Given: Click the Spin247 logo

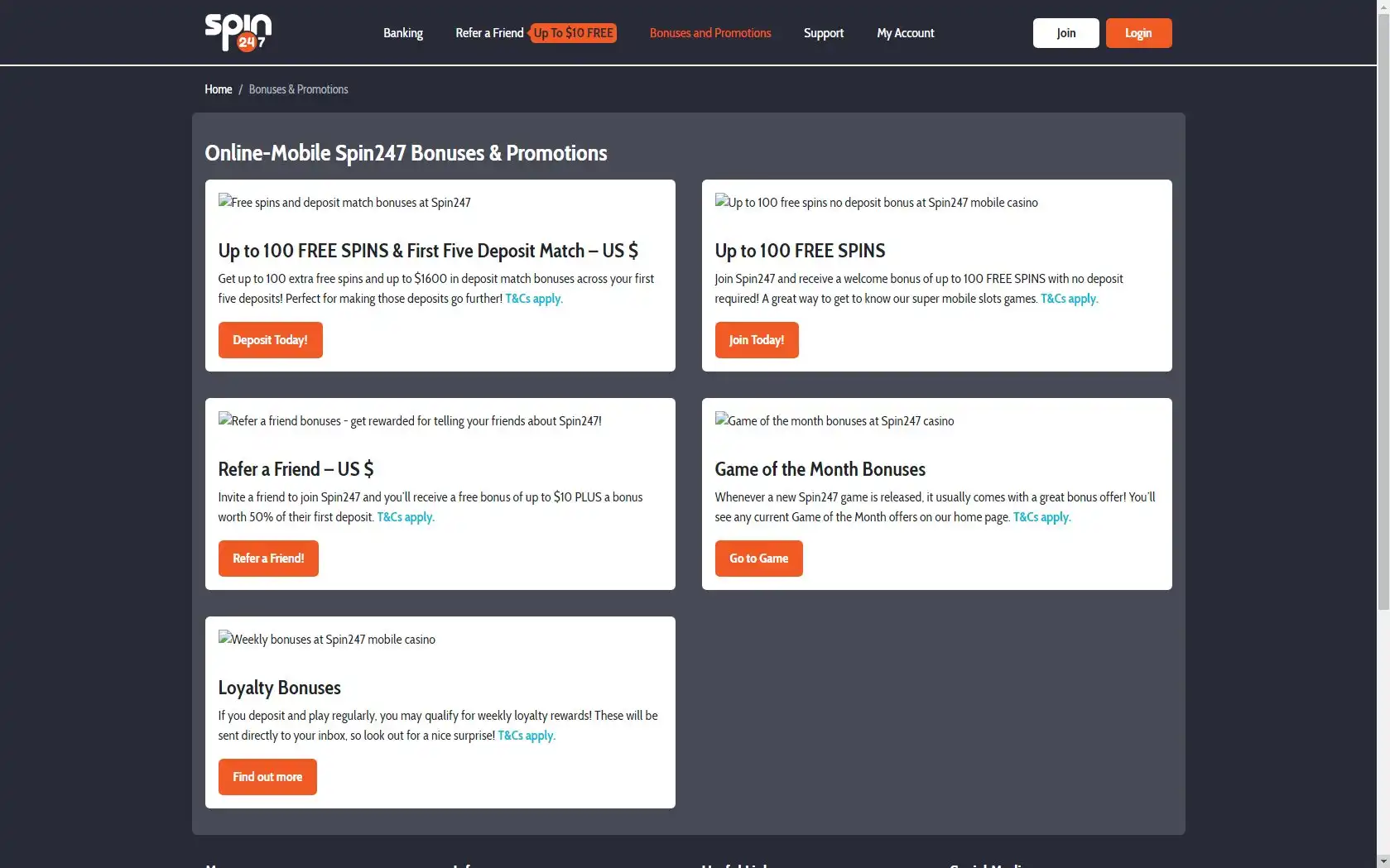Looking at the screenshot, I should click(x=238, y=32).
